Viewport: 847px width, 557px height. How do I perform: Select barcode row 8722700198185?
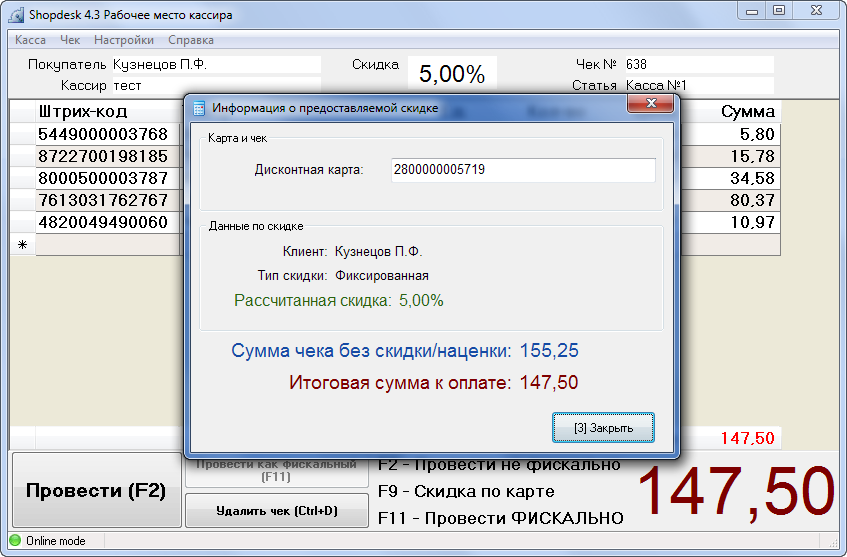103,156
